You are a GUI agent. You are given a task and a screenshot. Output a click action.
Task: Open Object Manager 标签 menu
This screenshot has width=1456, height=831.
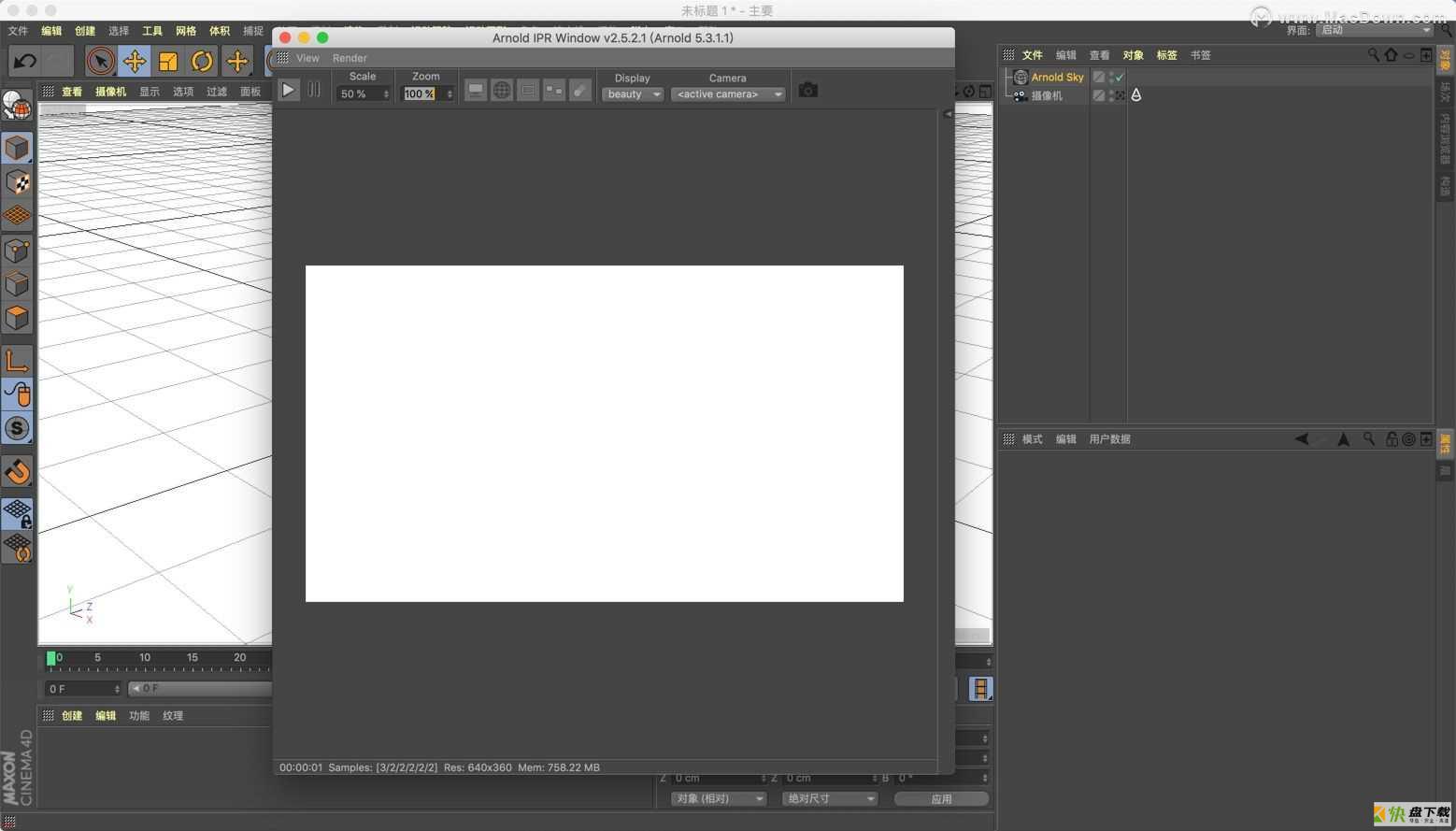[x=1167, y=55]
